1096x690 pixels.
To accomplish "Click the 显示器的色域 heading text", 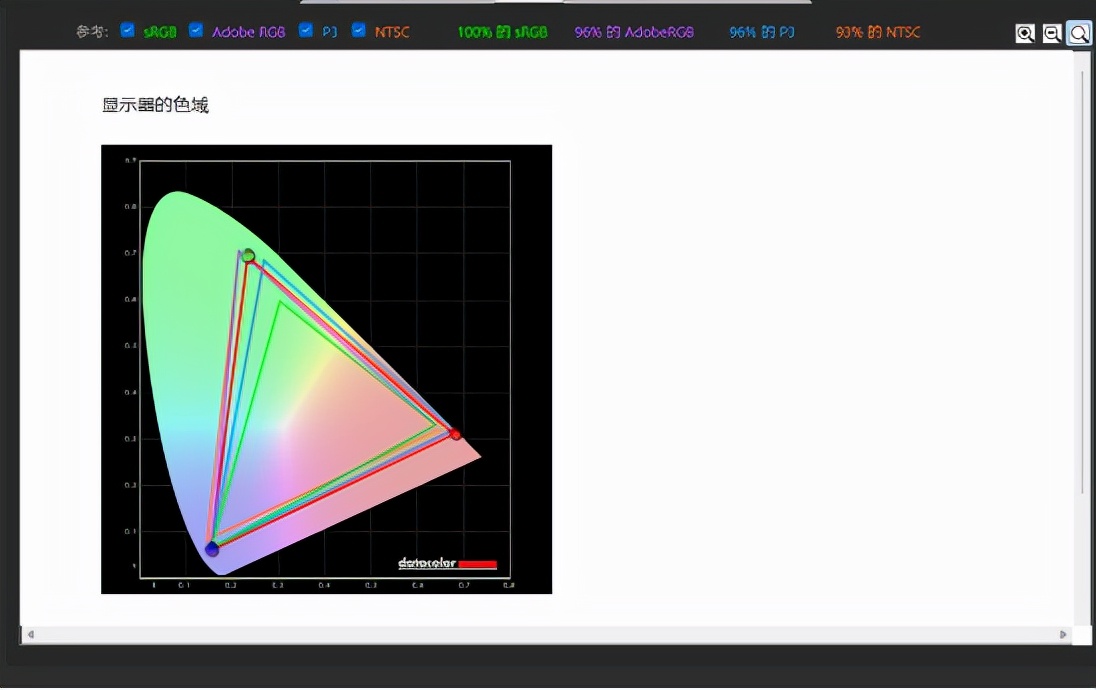I will pos(155,105).
